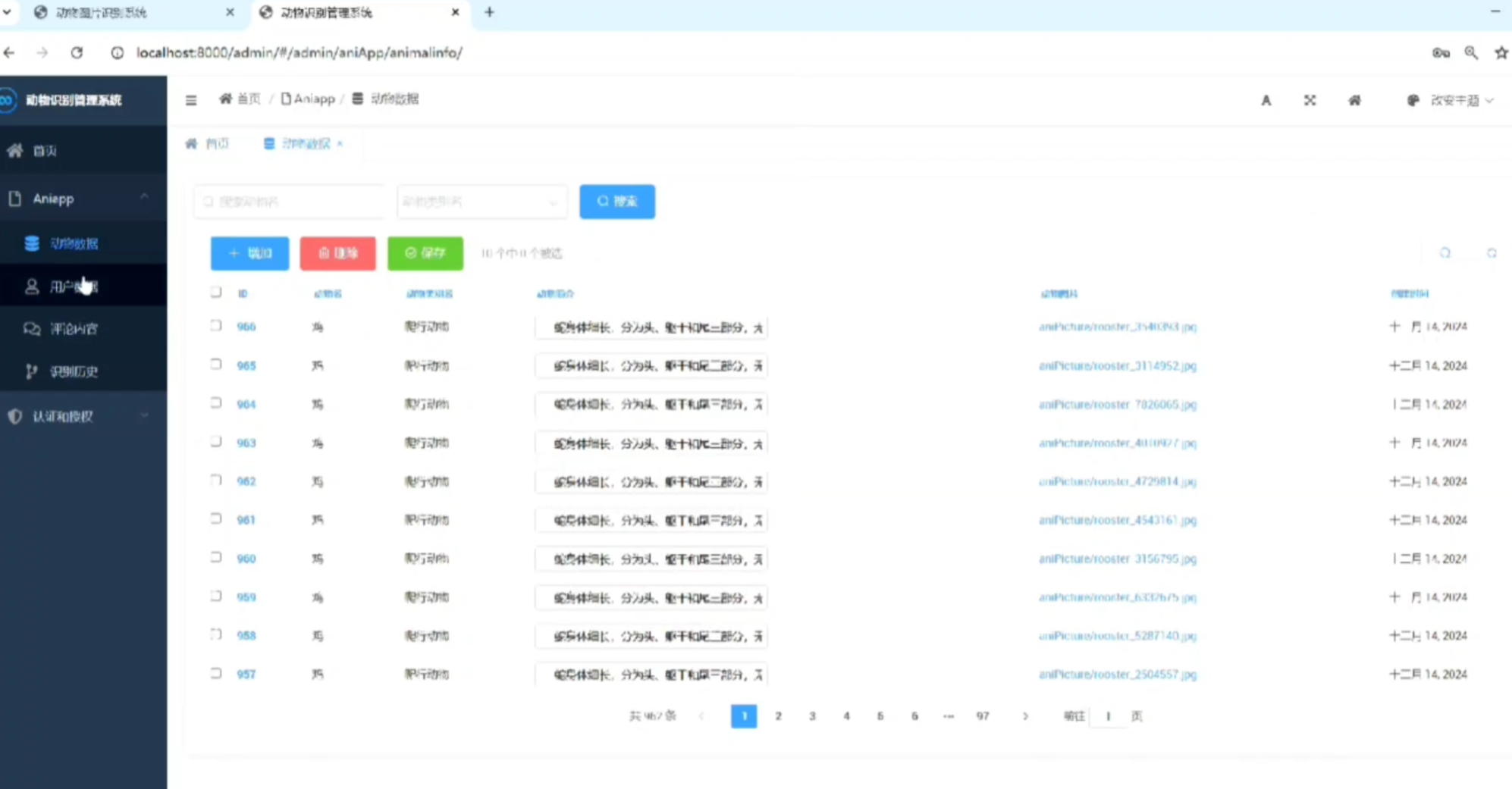Click the blue search button
Viewport: 1512px width, 789px height.
[616, 202]
